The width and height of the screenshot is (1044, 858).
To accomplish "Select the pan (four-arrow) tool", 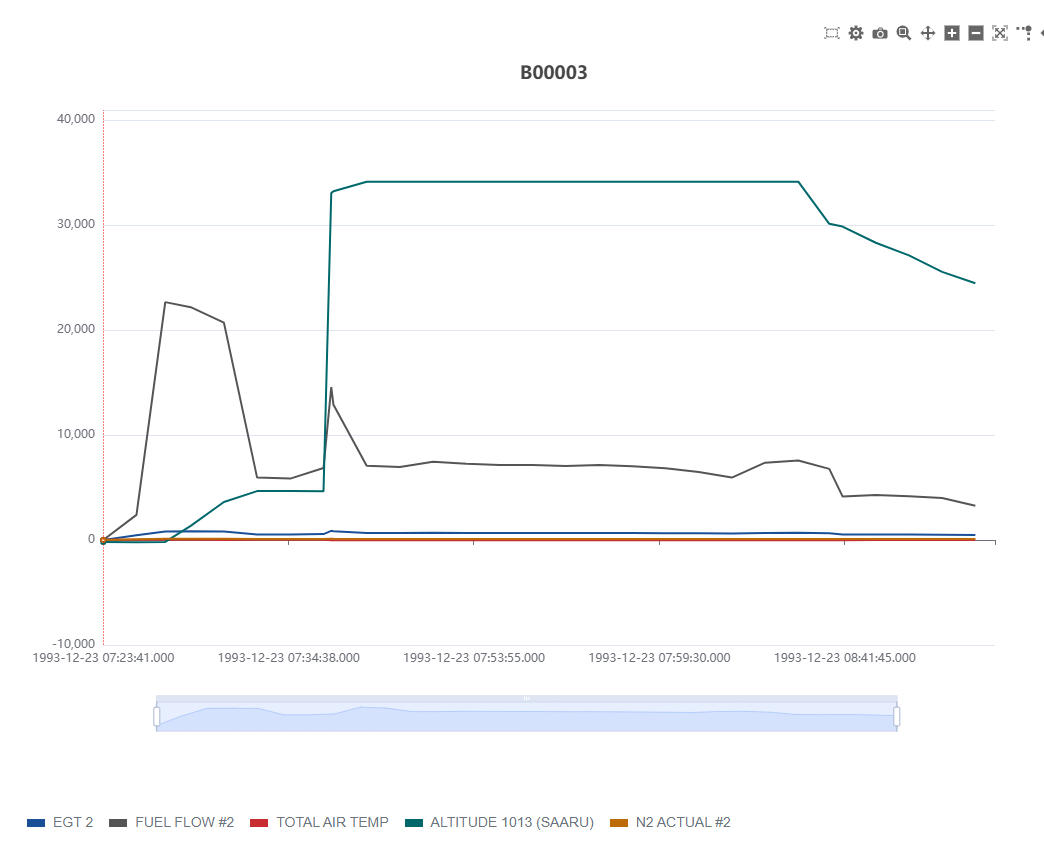I will click(928, 33).
